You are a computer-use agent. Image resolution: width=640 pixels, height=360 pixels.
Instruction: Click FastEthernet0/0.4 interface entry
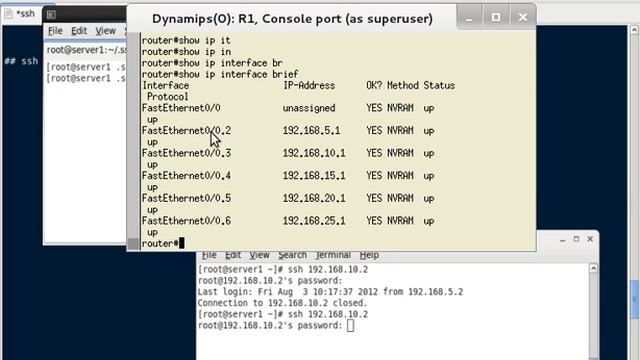coord(186,176)
